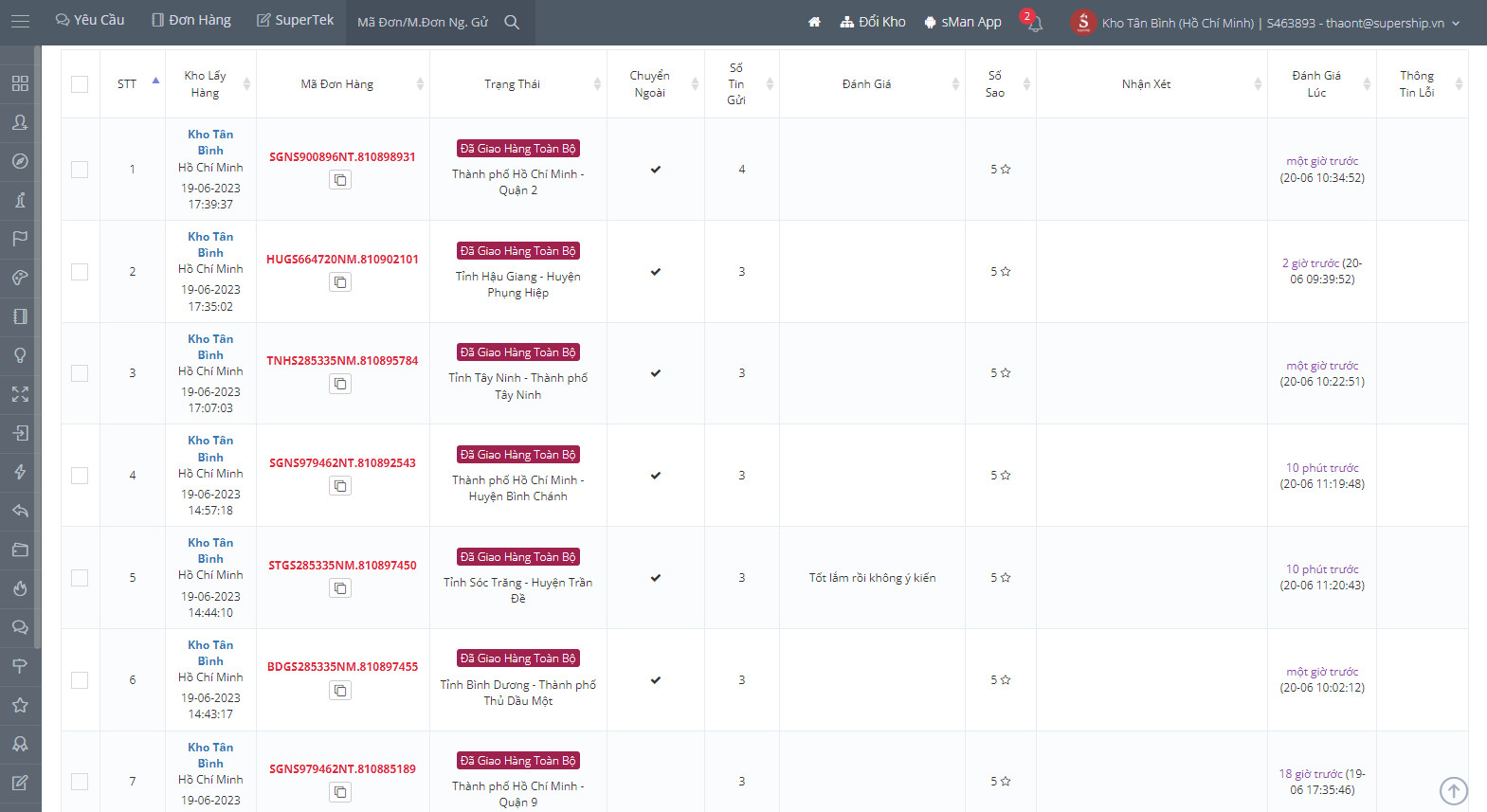Open sMan App menu item
The image size is (1487, 812).
pyautogui.click(x=963, y=22)
